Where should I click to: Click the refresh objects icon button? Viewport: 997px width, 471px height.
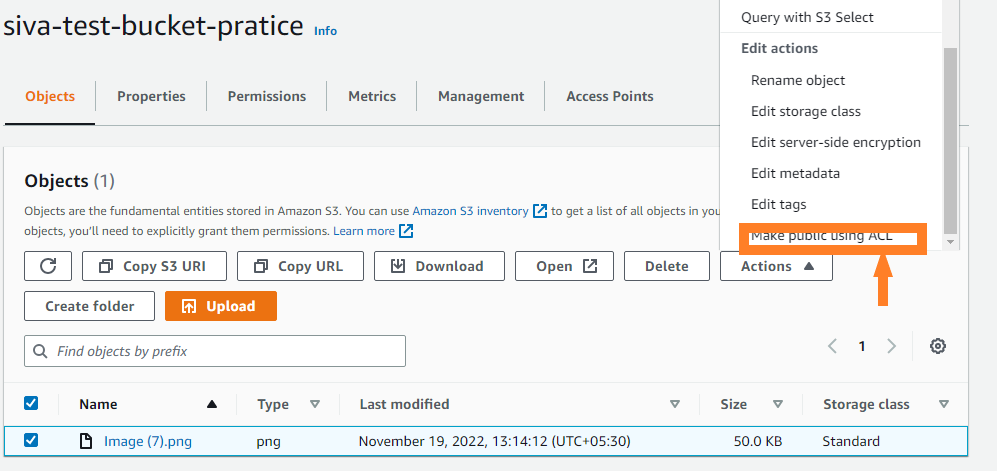point(48,266)
